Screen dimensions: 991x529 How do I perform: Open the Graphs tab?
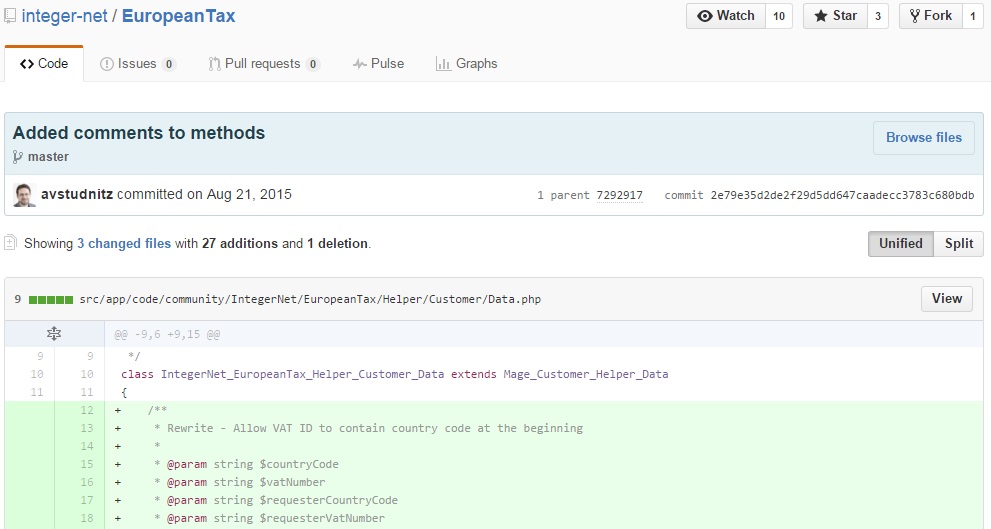466,64
